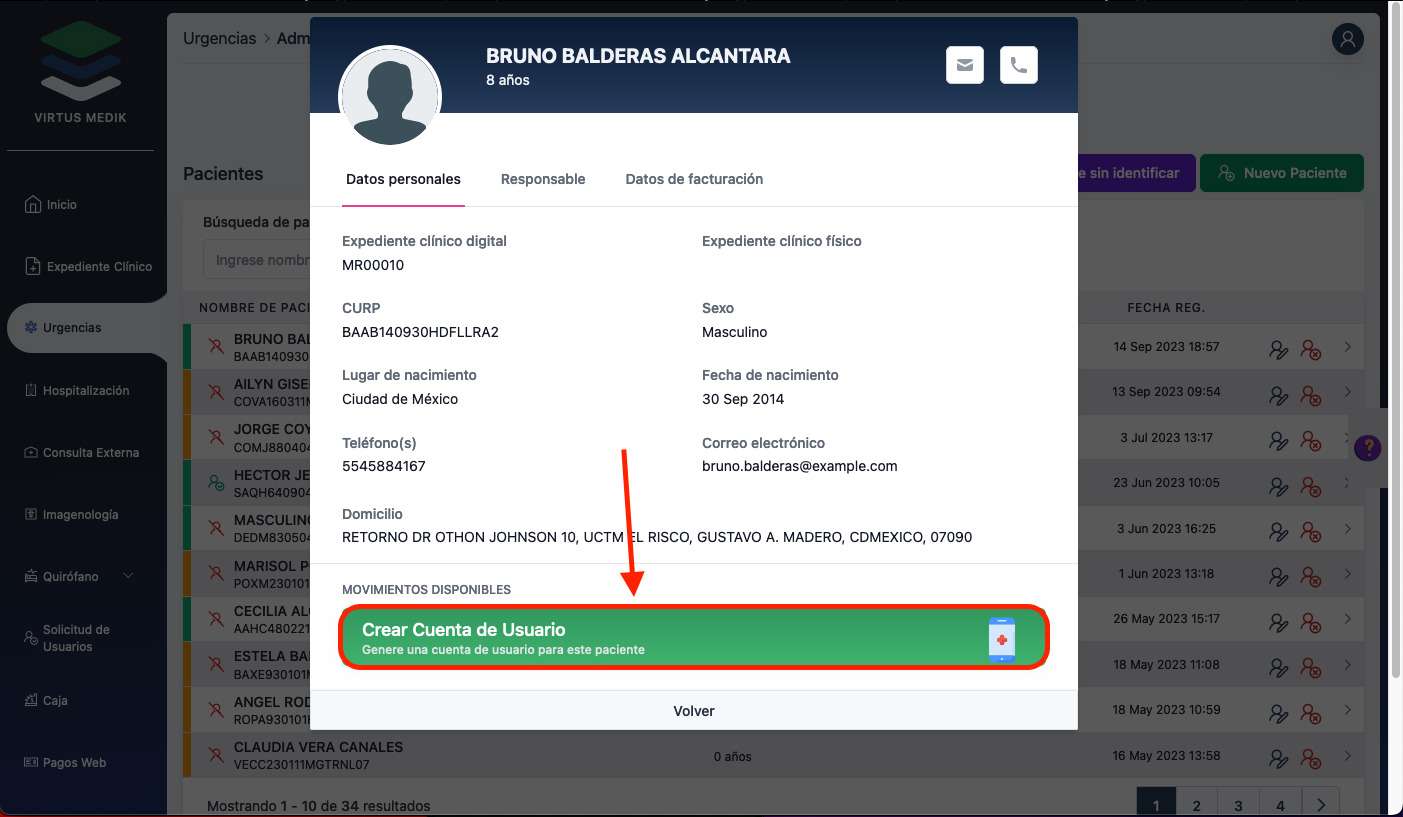Click the Nuevo Paciente button
This screenshot has width=1403, height=817.
point(1281,173)
